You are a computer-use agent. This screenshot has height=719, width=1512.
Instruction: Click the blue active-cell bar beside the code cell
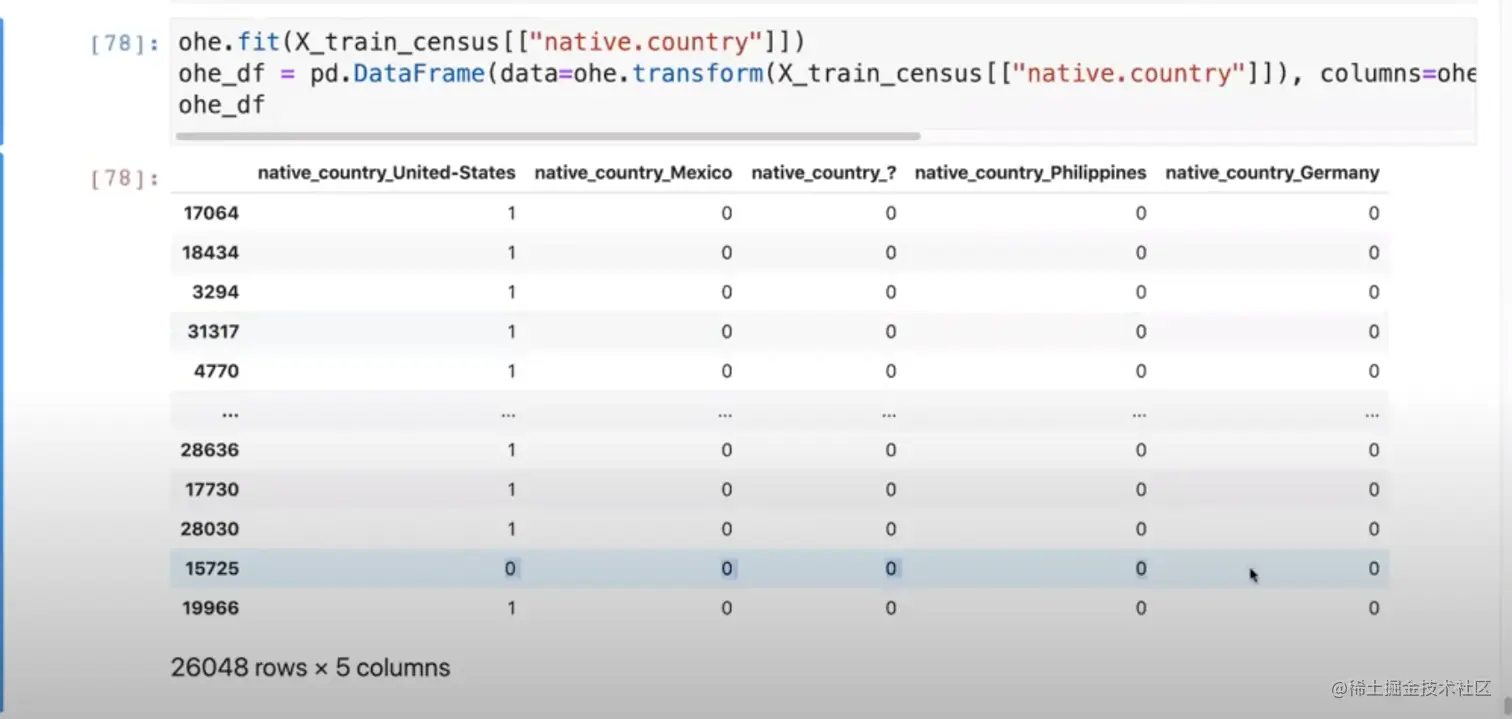(x=2, y=81)
